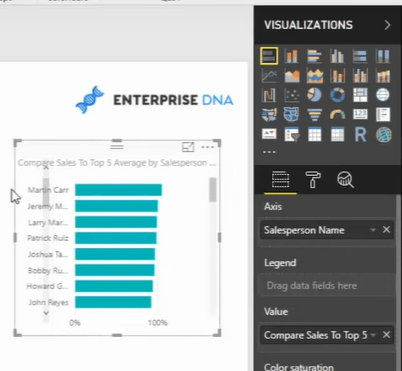Pick the map globe visual
The image size is (402, 371).
(x=383, y=95)
